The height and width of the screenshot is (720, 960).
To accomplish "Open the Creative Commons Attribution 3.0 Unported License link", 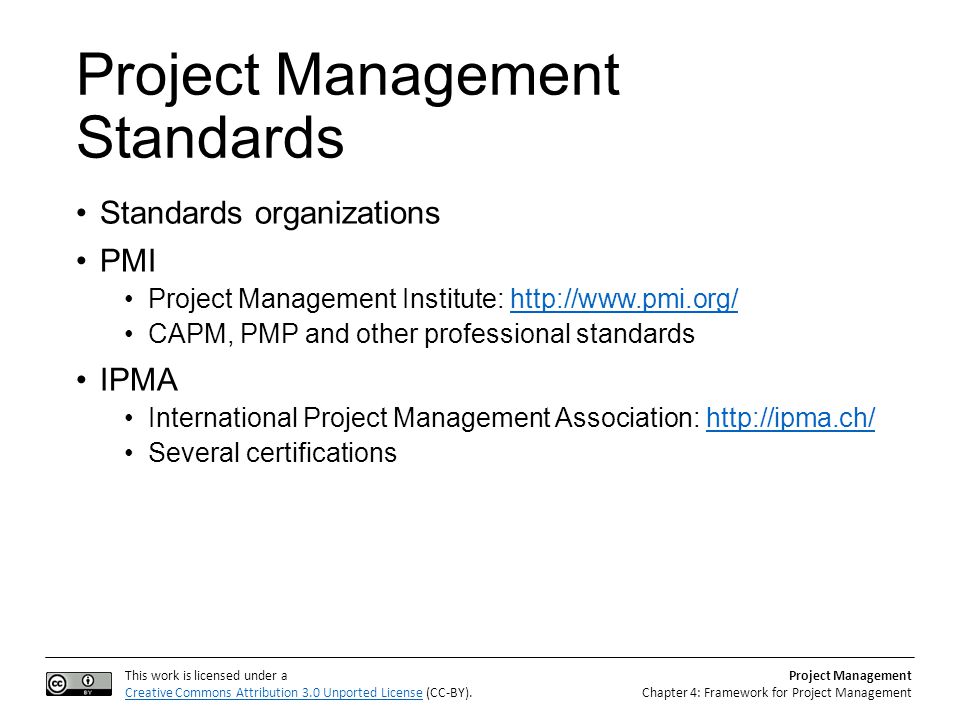I will pos(274,692).
